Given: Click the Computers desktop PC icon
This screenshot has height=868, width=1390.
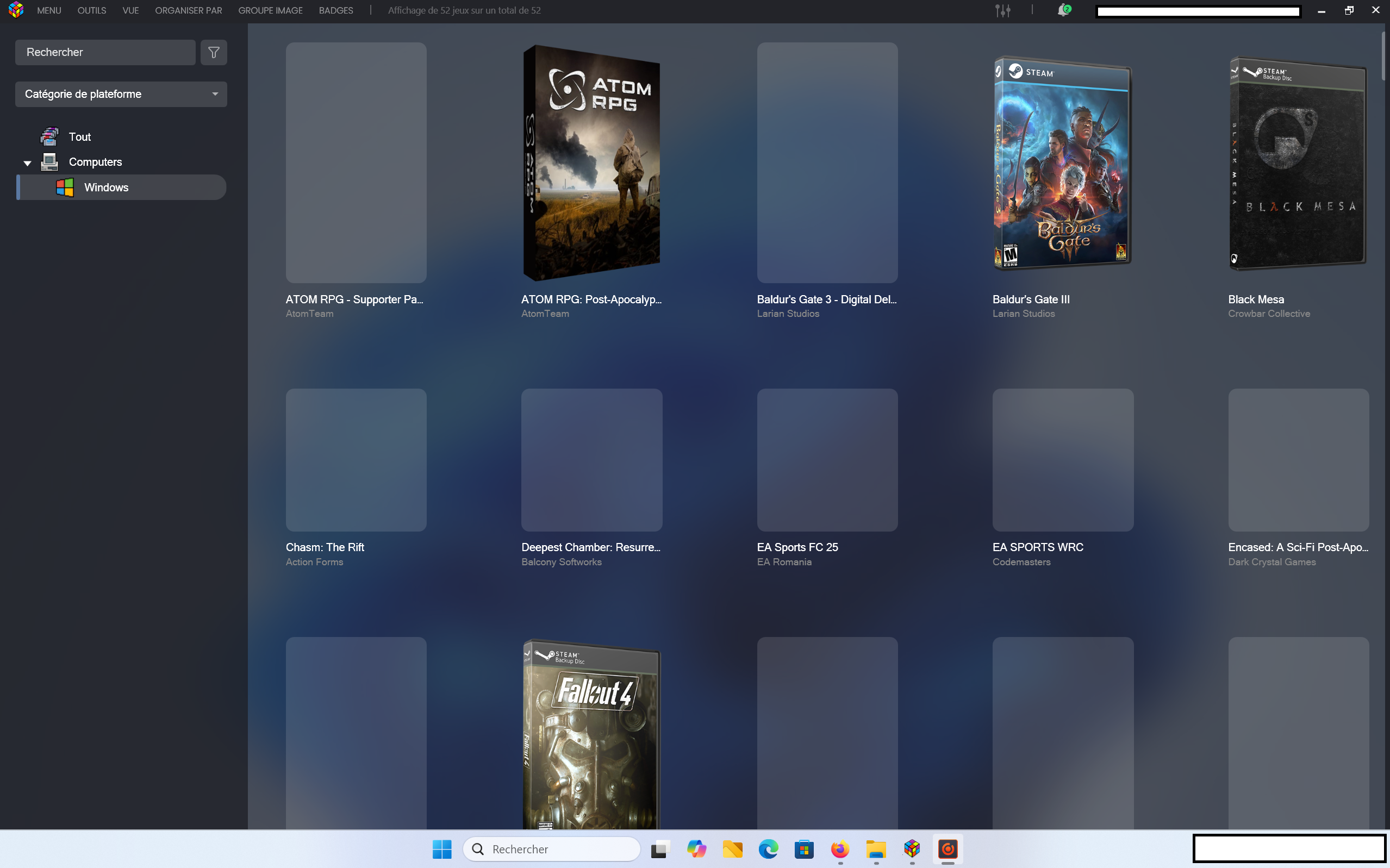Looking at the screenshot, I should [x=49, y=162].
